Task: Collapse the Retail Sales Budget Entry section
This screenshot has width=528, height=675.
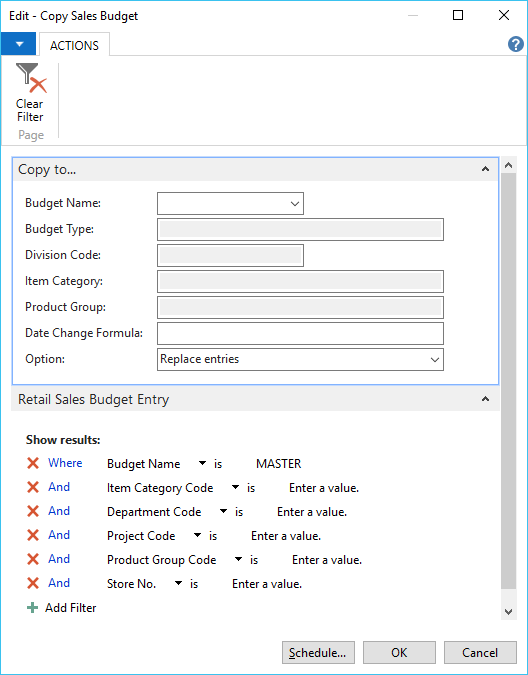Action: coord(485,399)
